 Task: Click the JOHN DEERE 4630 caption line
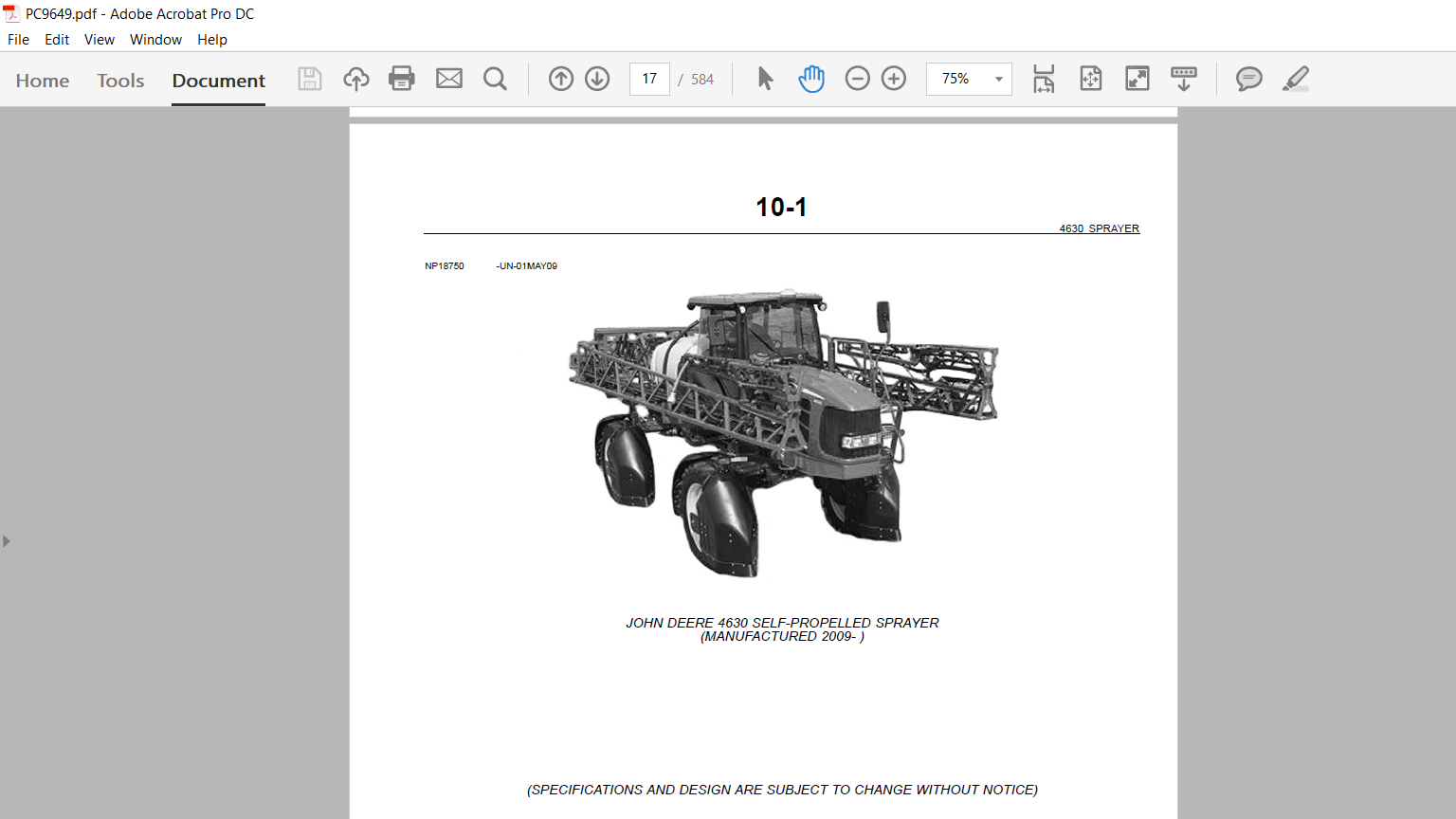[x=782, y=623]
